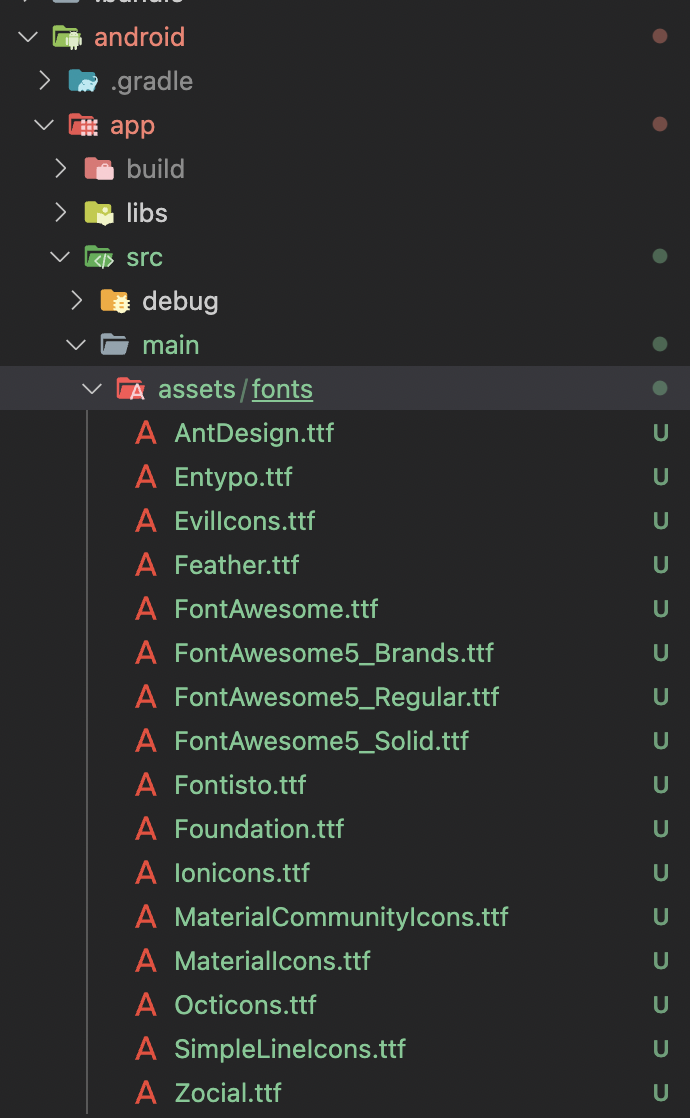Image resolution: width=690 pixels, height=1118 pixels.
Task: Open MaterialIcons.ttf file
Action: tap(272, 961)
